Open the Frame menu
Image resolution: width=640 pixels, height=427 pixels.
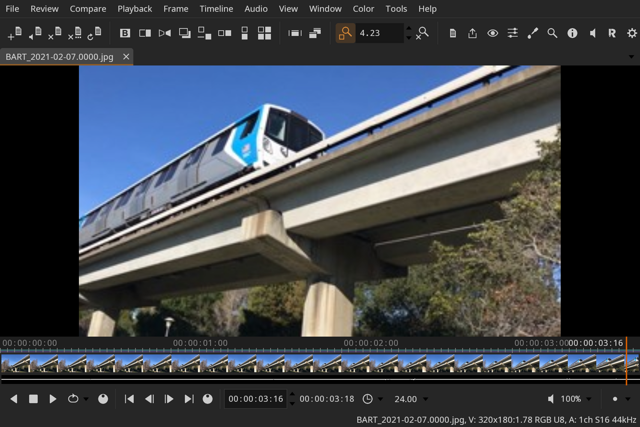click(176, 9)
